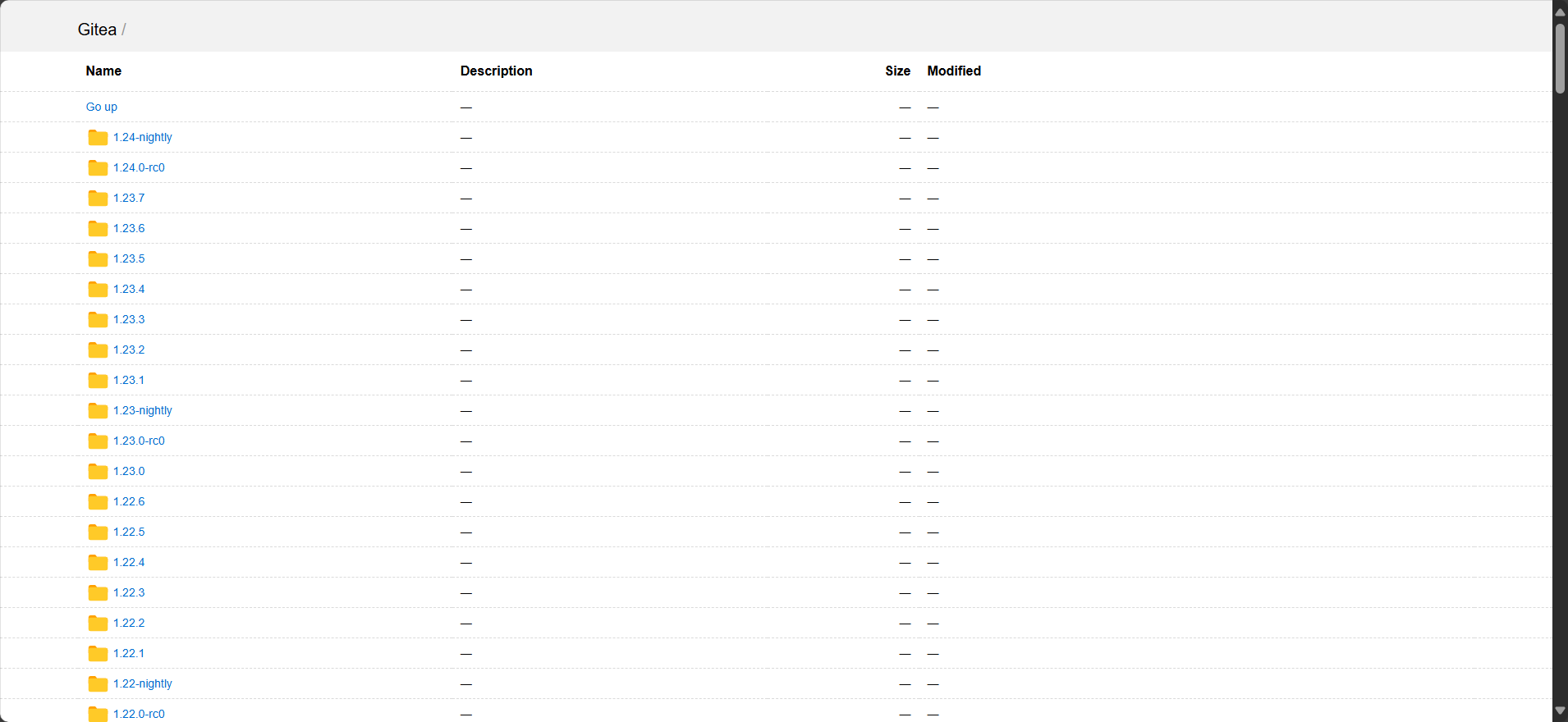Click the 1.23-nightly folder icon
The image size is (1568, 722).
(98, 411)
